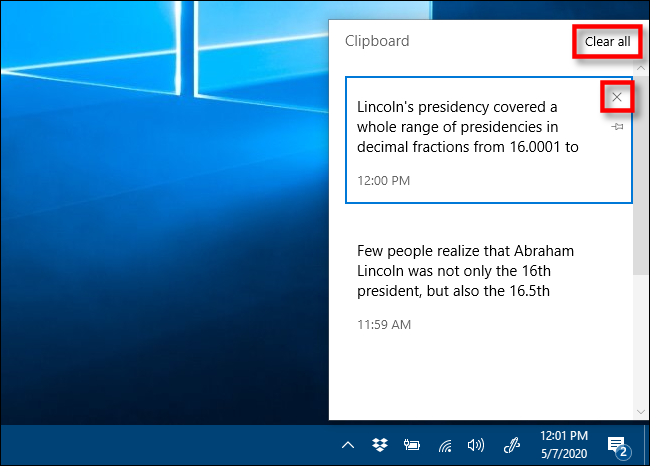Expand the hidden system tray icons
The width and height of the screenshot is (650, 466).
point(347,445)
